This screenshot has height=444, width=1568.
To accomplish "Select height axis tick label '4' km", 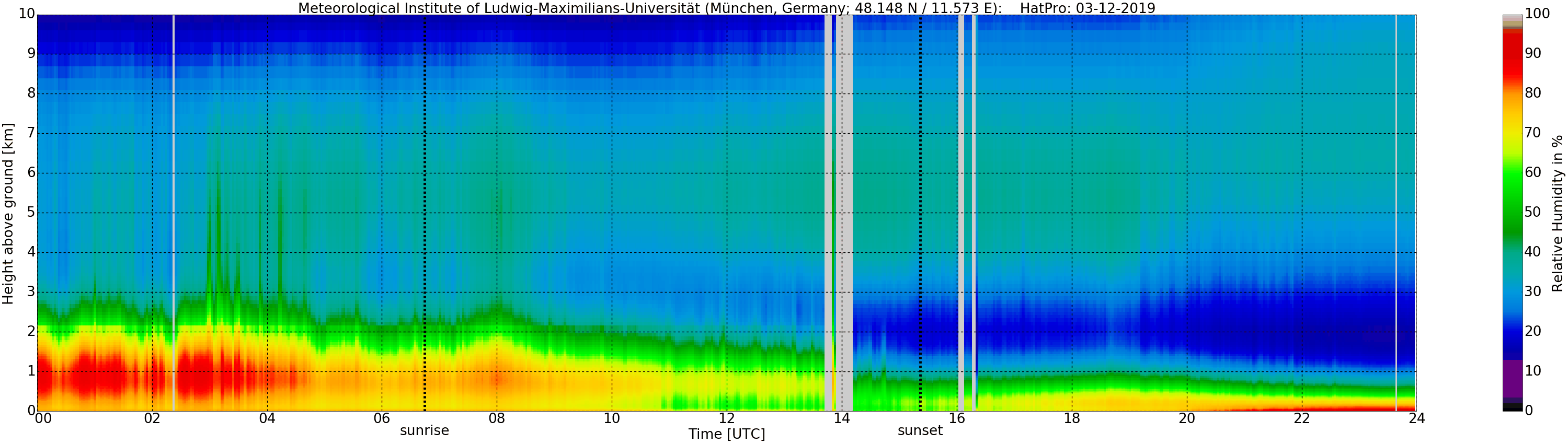I will [x=31, y=252].
